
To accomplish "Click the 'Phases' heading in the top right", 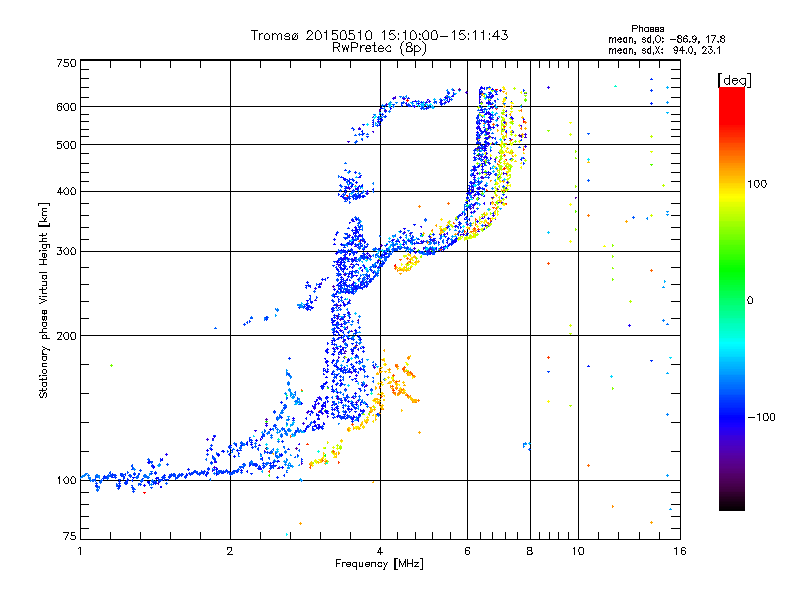I will click(647, 29).
